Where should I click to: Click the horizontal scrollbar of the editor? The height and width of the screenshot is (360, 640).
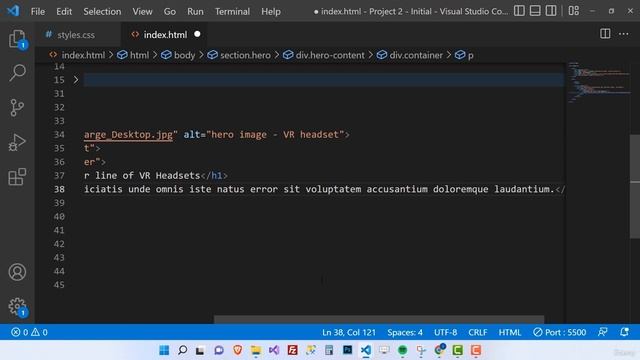pos(379,319)
